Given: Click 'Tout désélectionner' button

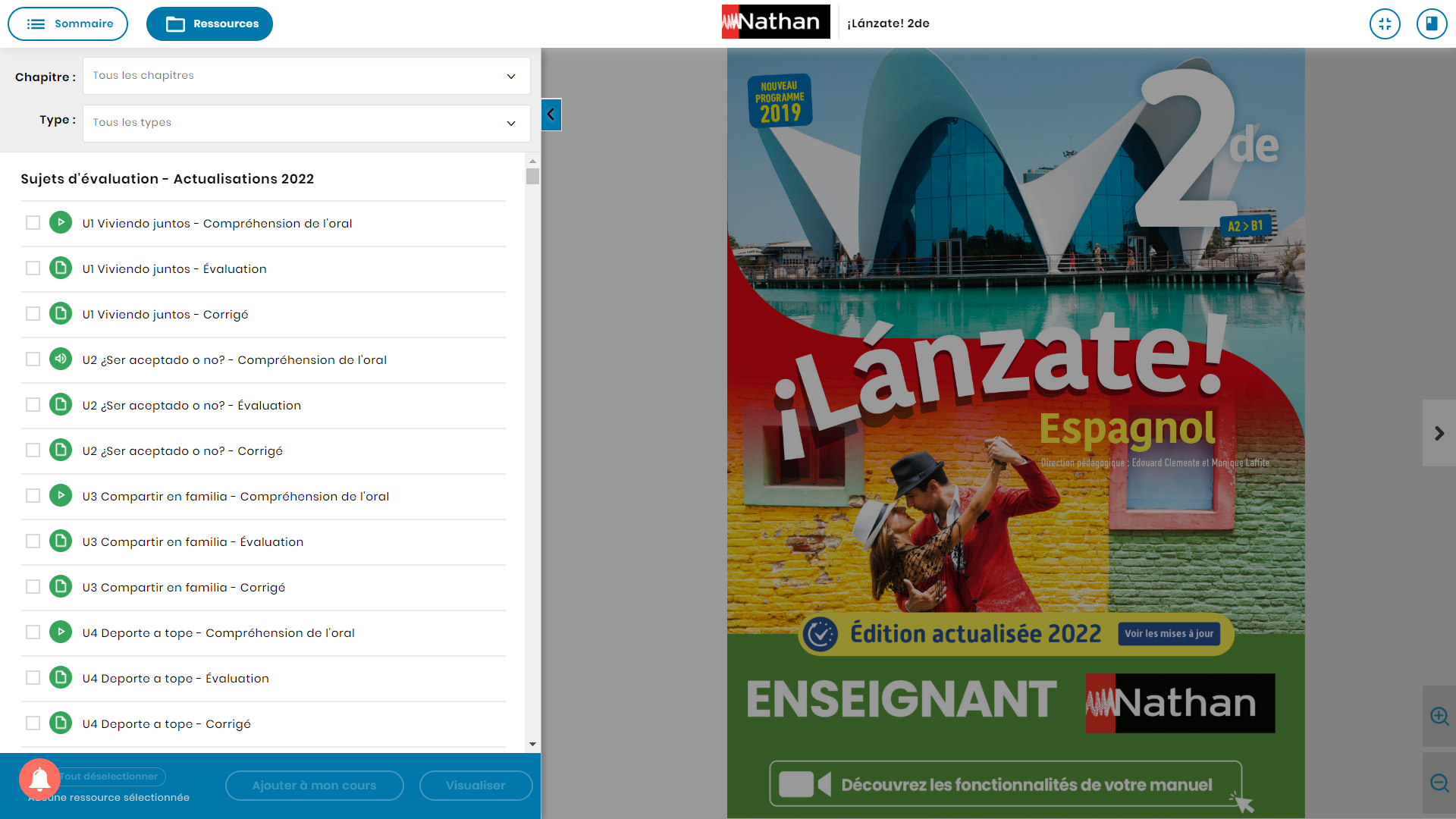Looking at the screenshot, I should (111, 777).
